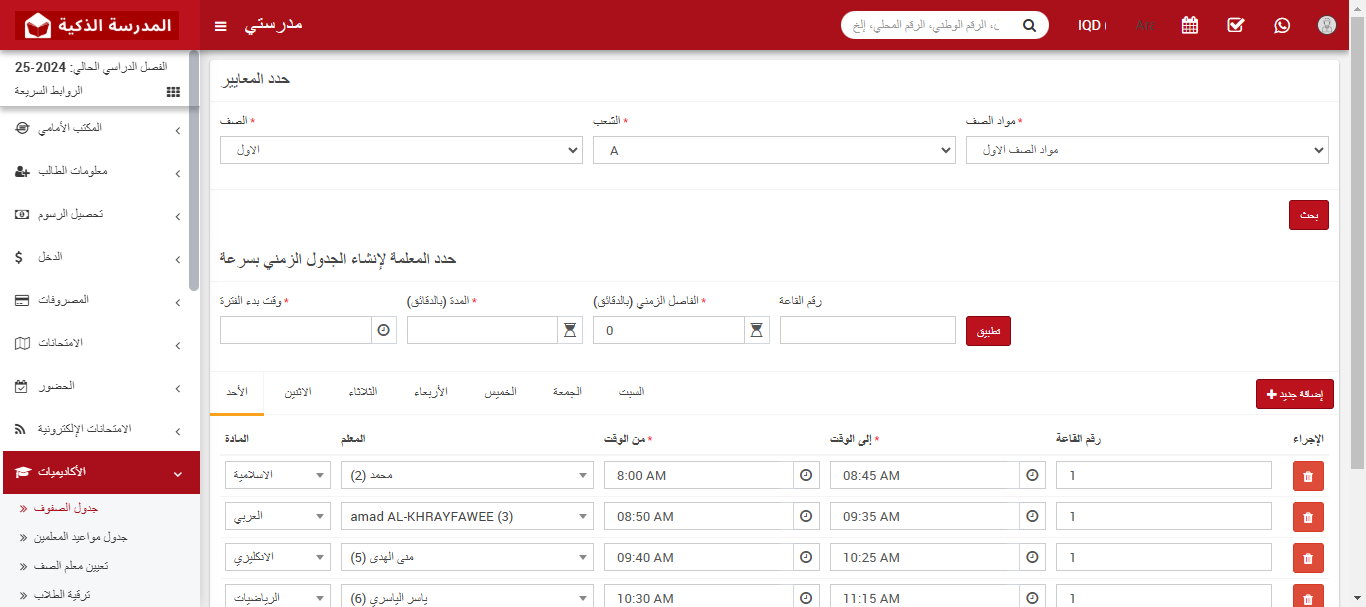Open the calendar icon in the top bar
The image size is (1366, 607).
(x=1189, y=25)
